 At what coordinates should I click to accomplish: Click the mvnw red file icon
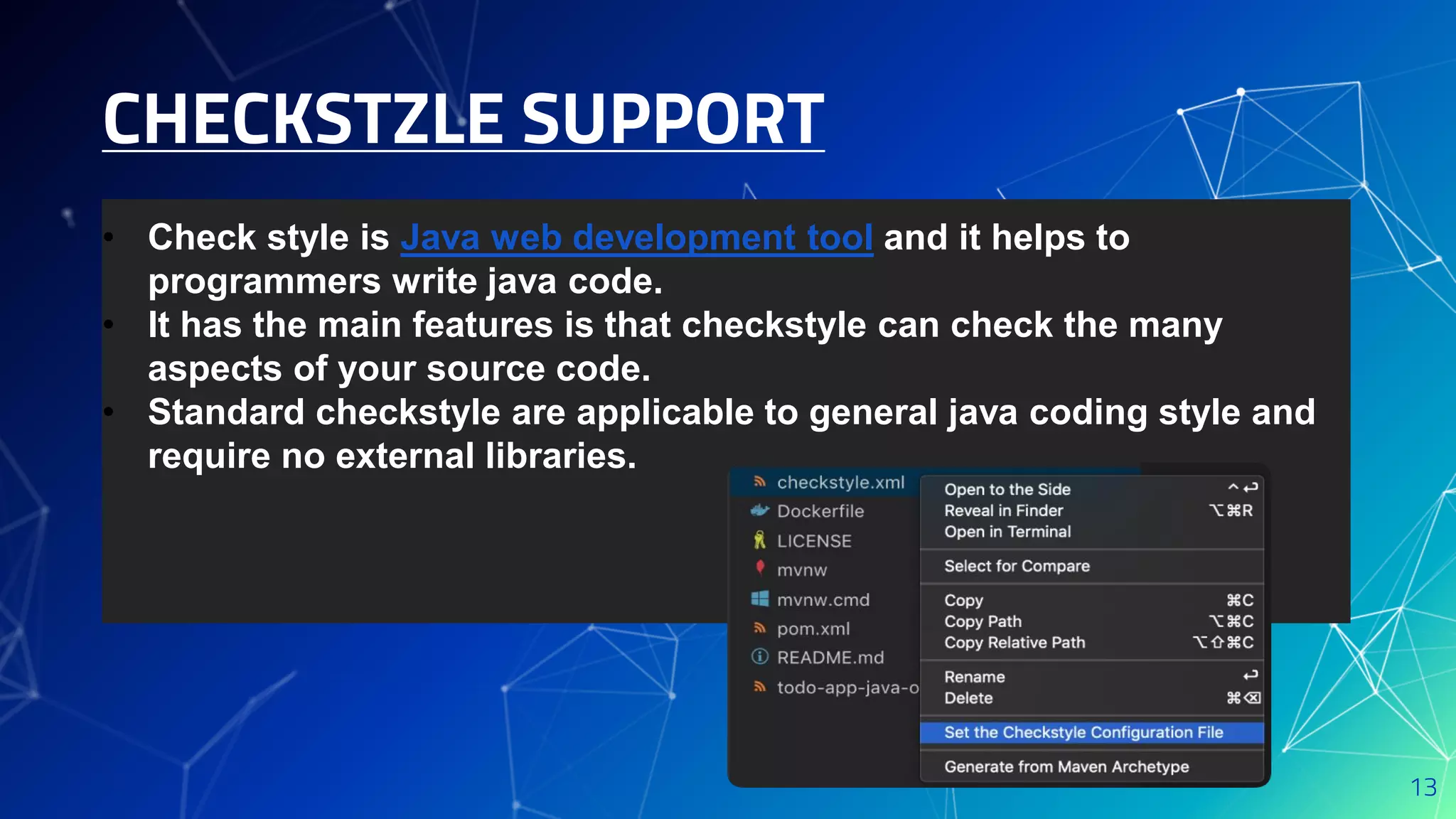tap(760, 567)
